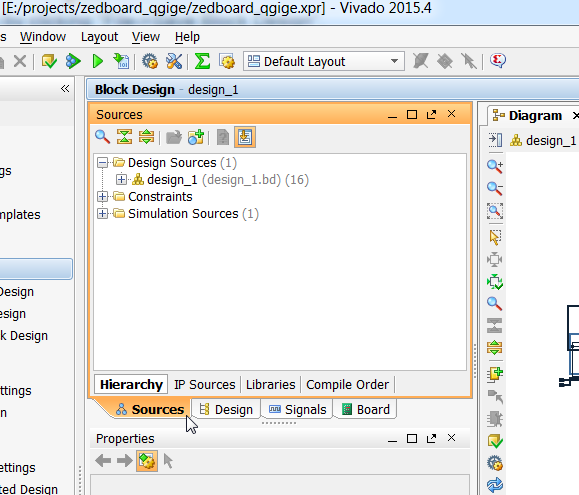
Task: Float the Sources panel window
Action: (x=431, y=114)
